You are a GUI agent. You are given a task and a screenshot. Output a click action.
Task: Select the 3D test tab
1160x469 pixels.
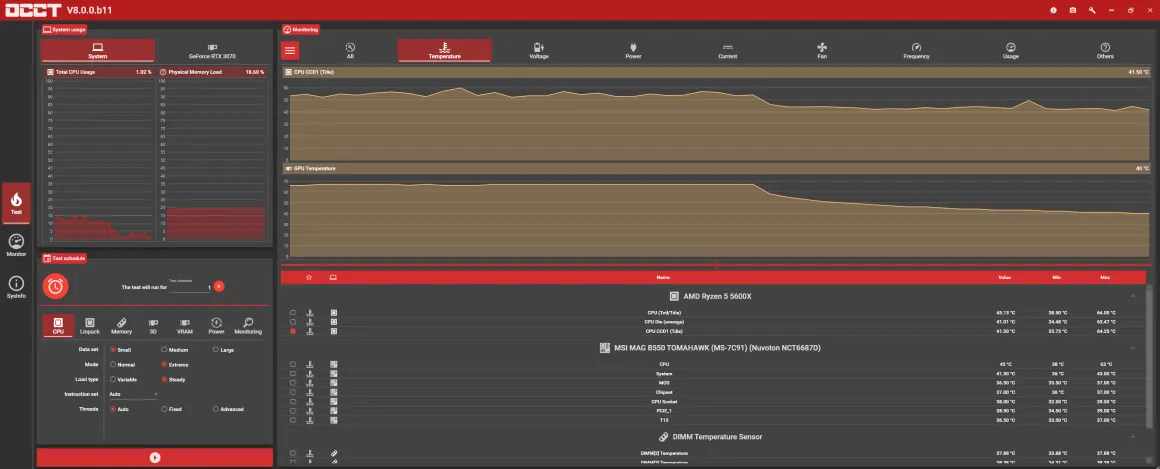click(x=153, y=326)
